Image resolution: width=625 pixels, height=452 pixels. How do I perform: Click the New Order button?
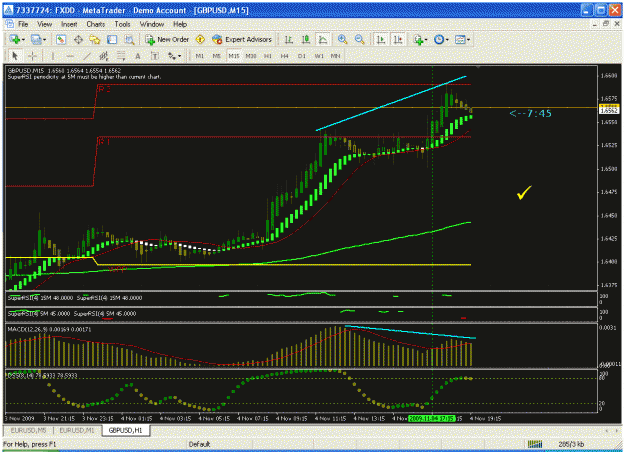167,39
